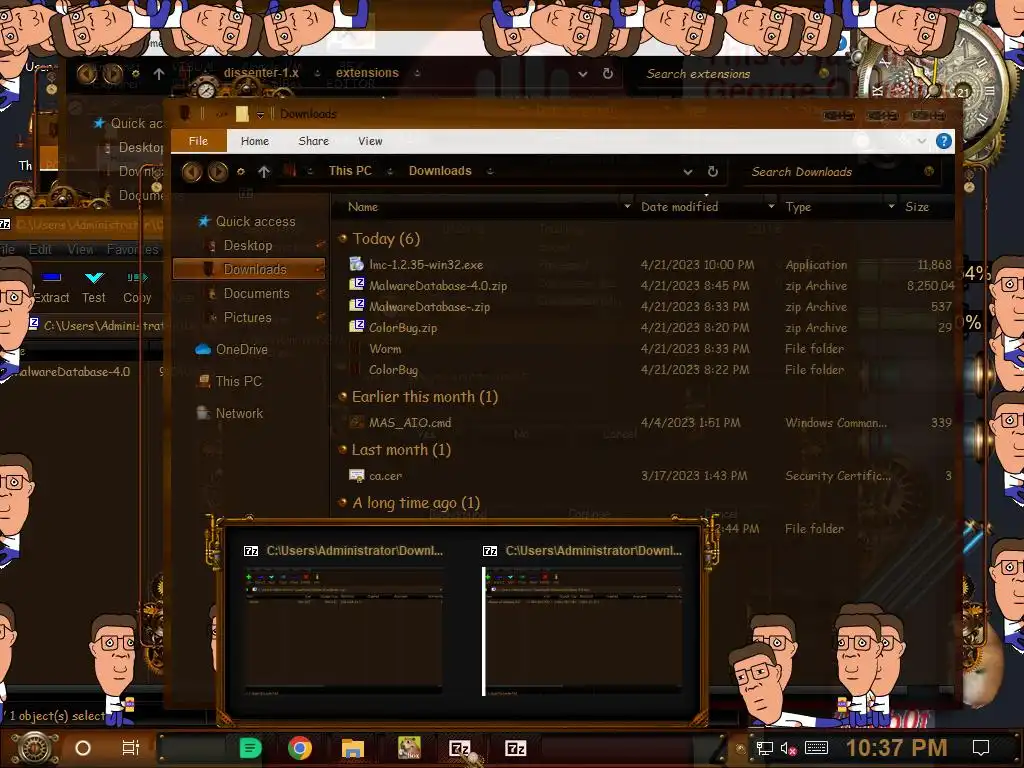Open the Start menu
This screenshot has height=768, width=1024.
coord(35,748)
